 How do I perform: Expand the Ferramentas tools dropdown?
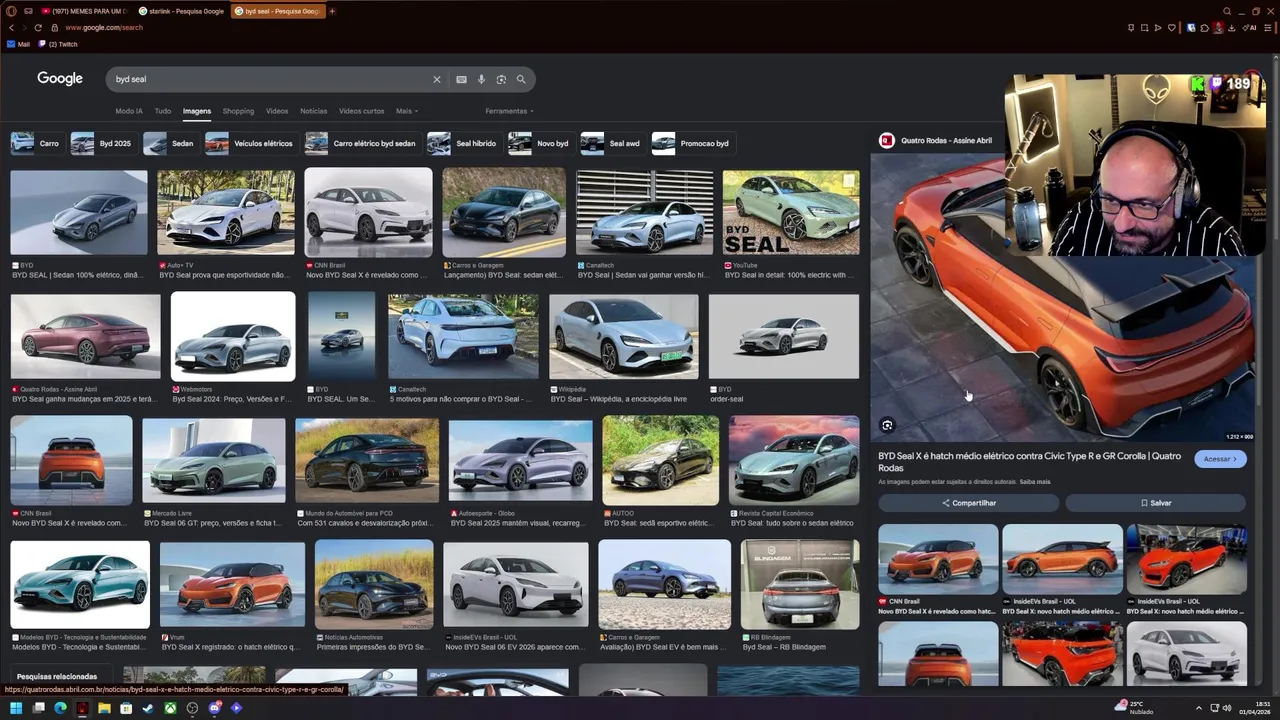coord(509,111)
